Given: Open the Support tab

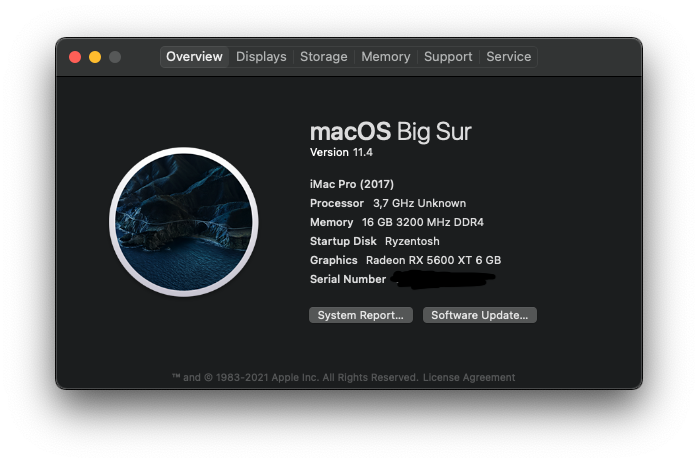Looking at the screenshot, I should point(448,57).
